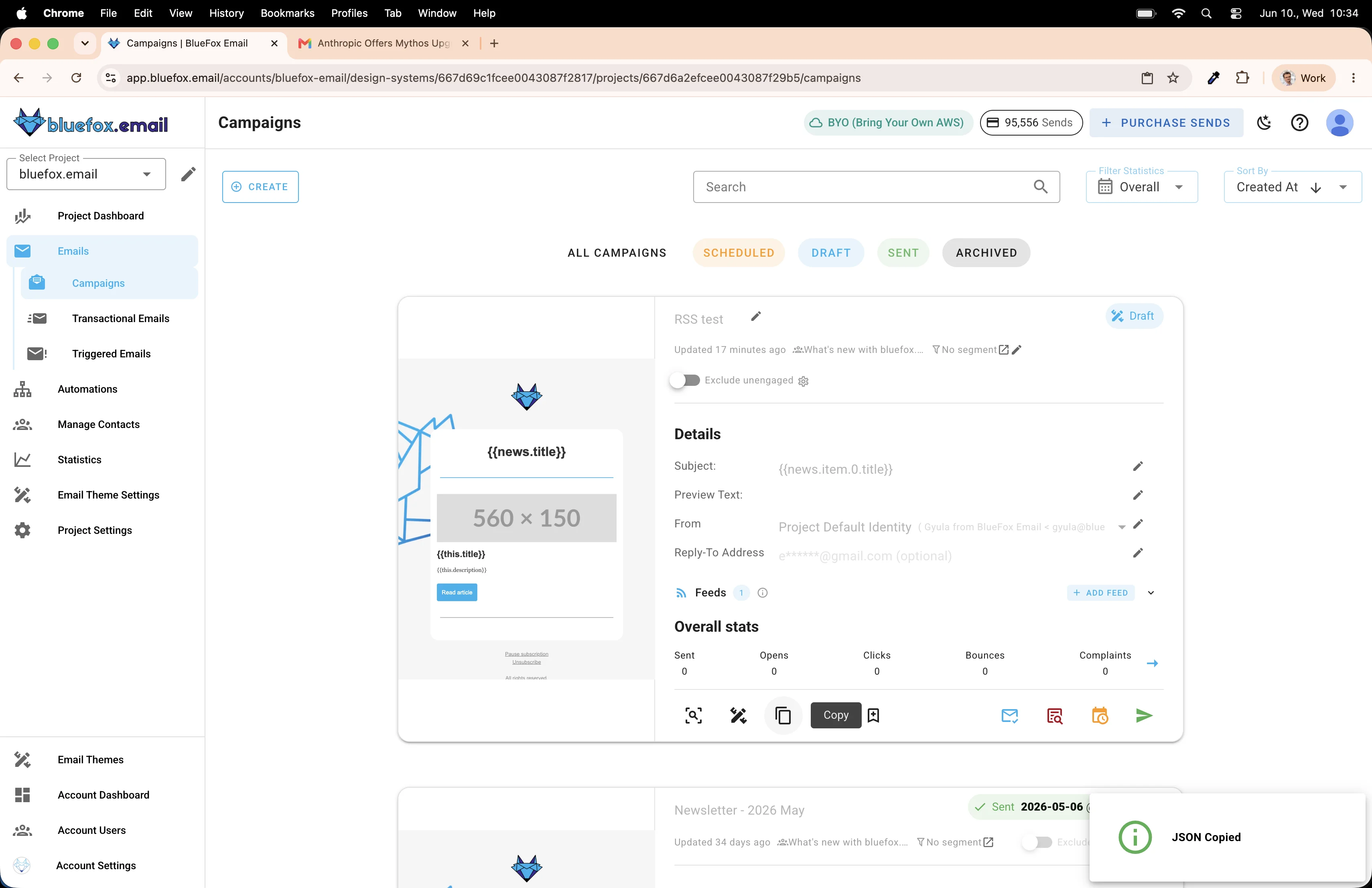Open Chrome three-dot menu
The height and width of the screenshot is (888, 1372).
[1353, 78]
